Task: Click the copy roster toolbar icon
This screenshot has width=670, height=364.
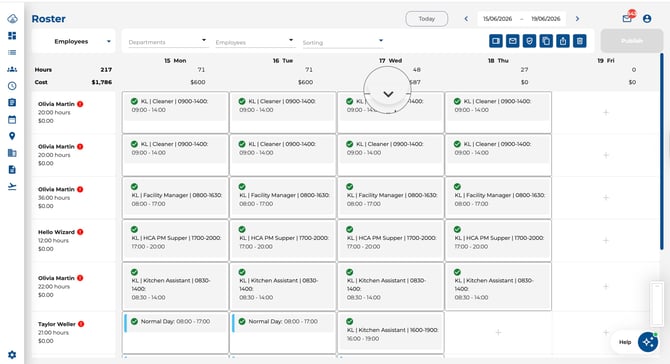Action: click(x=546, y=41)
